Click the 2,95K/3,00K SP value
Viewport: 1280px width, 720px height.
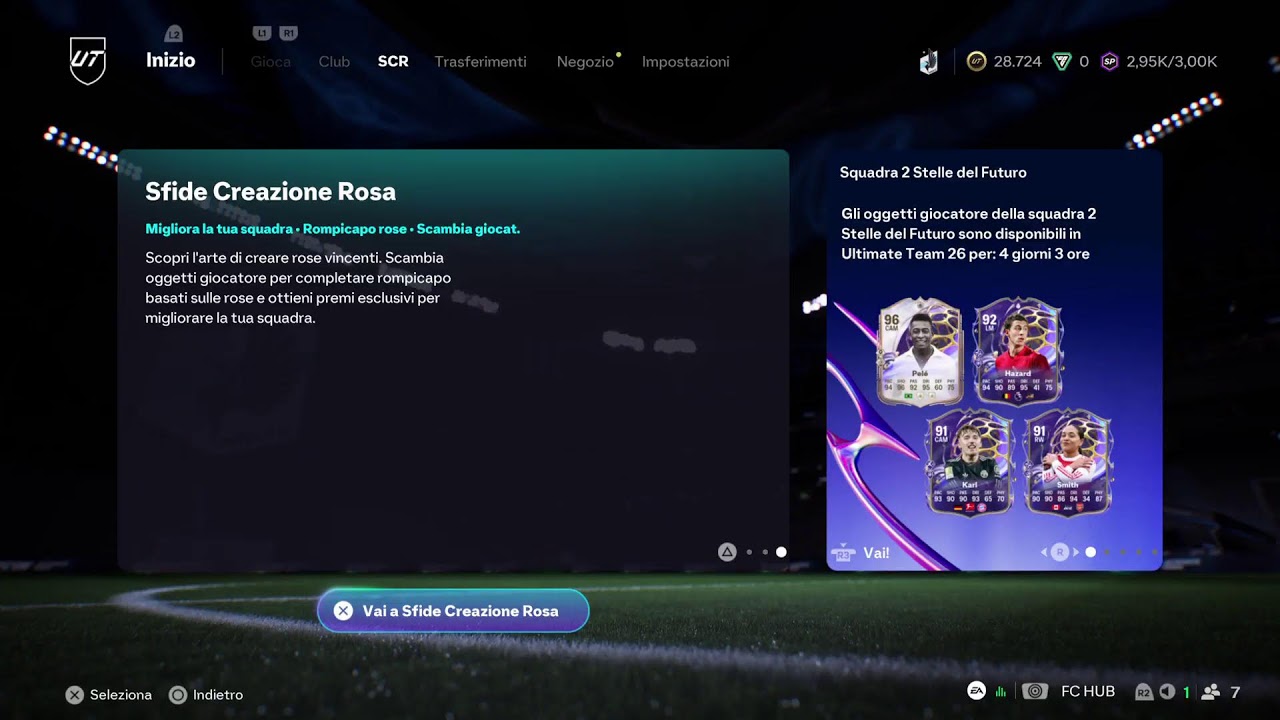(1172, 62)
